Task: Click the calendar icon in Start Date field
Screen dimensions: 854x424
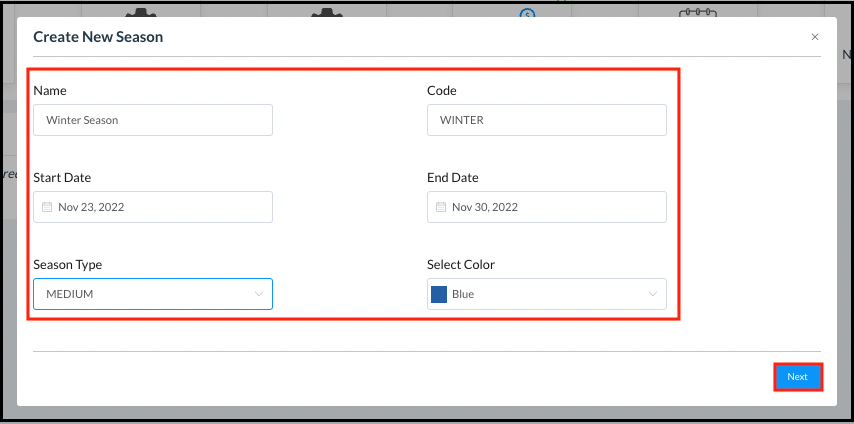Action: click(47, 208)
